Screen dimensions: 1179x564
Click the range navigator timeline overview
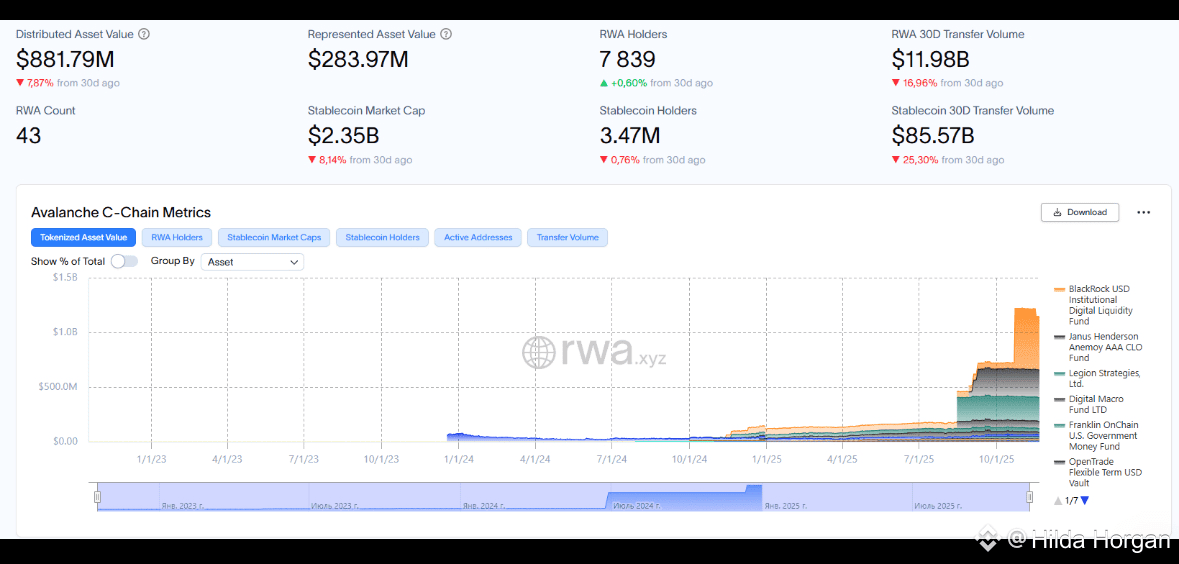[563, 497]
